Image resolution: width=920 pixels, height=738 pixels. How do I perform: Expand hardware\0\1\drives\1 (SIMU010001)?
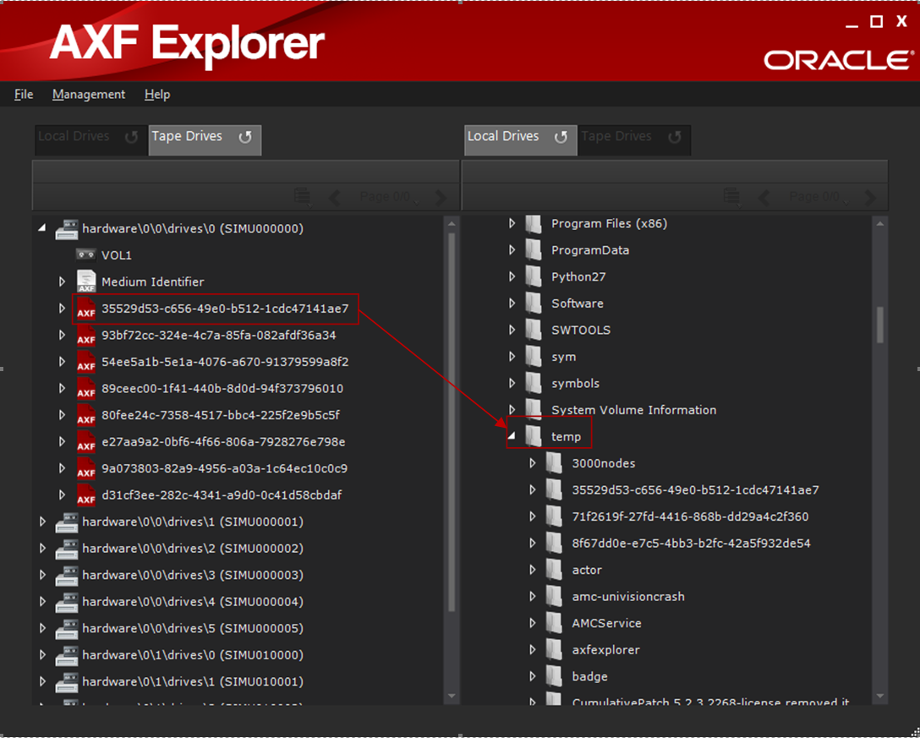[42, 682]
